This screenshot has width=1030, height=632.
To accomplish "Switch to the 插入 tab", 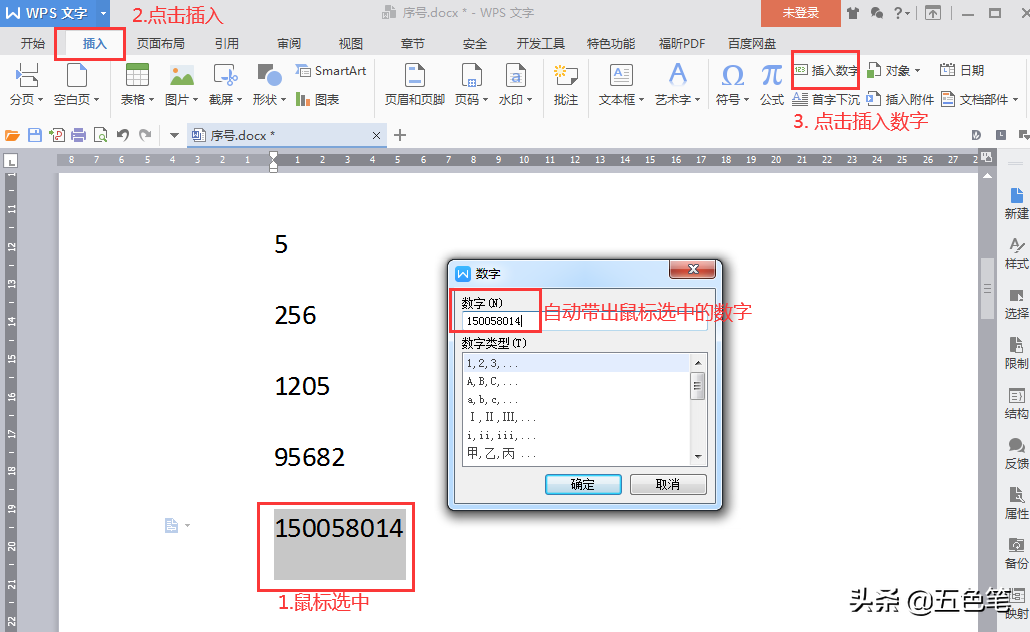I will pyautogui.click(x=94, y=43).
